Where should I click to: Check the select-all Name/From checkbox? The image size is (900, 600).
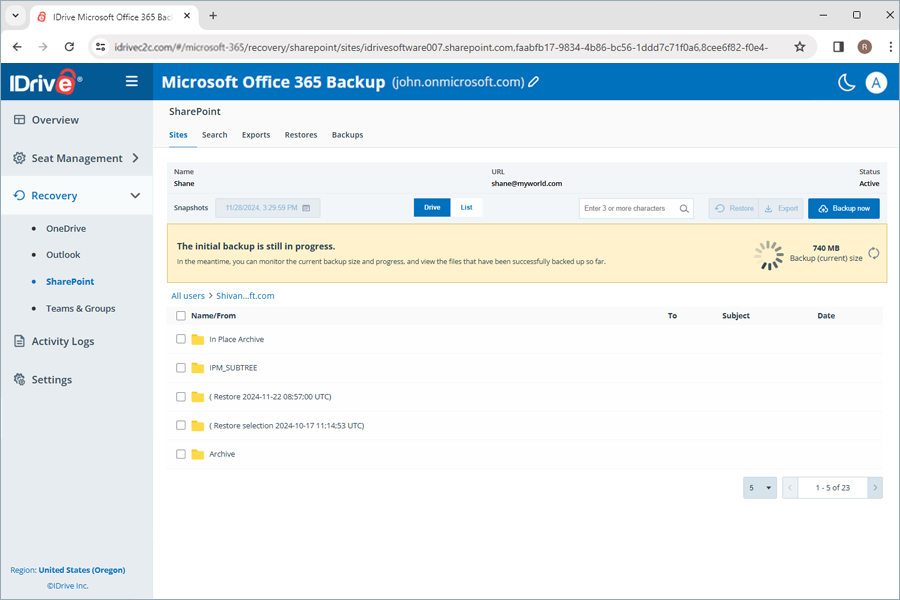(181, 315)
